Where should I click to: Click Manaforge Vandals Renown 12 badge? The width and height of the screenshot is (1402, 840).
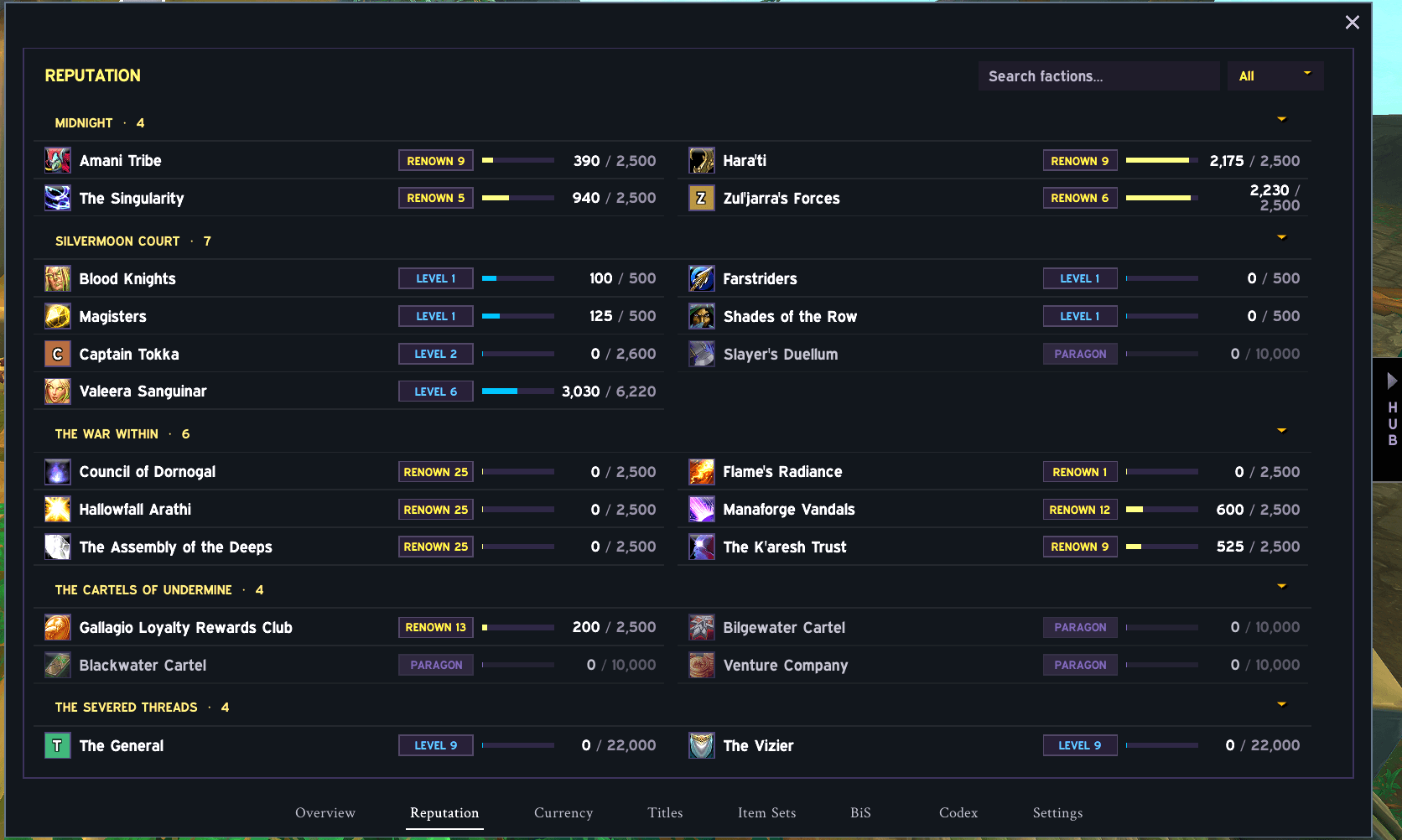point(1080,509)
